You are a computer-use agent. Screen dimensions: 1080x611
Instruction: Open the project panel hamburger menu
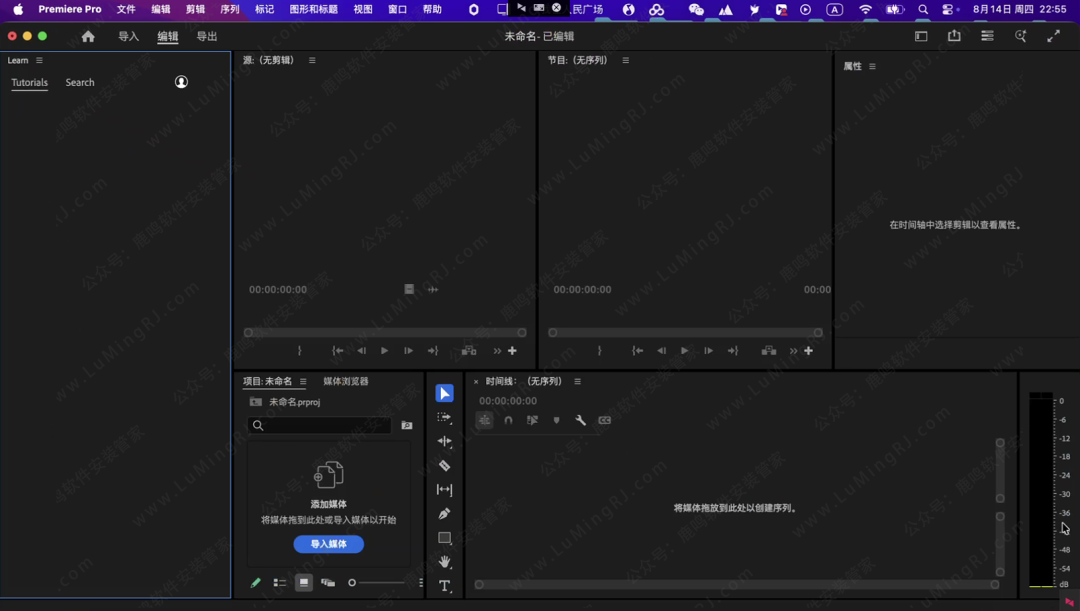pyautogui.click(x=303, y=382)
